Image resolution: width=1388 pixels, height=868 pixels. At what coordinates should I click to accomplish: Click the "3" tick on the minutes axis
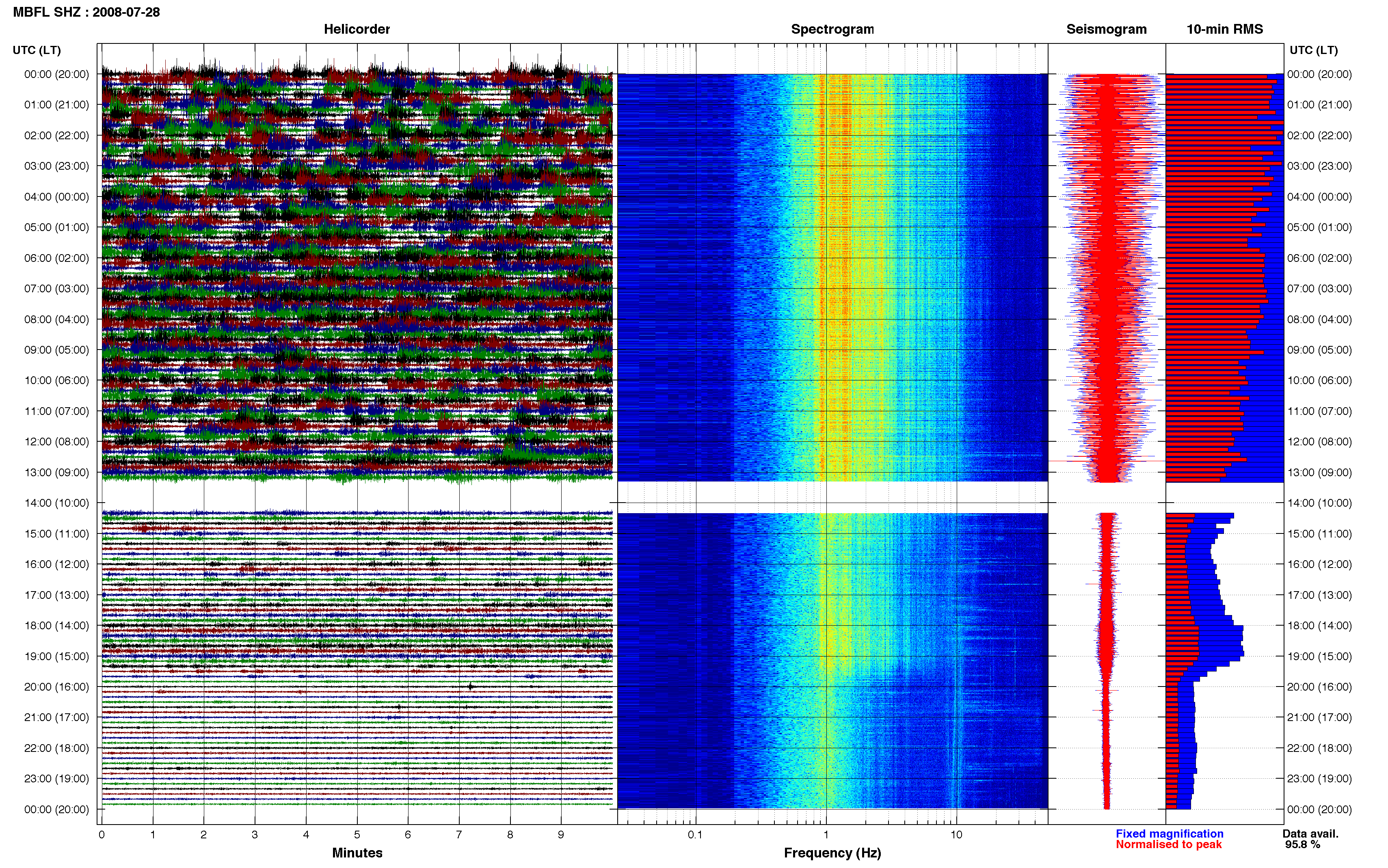point(255,835)
